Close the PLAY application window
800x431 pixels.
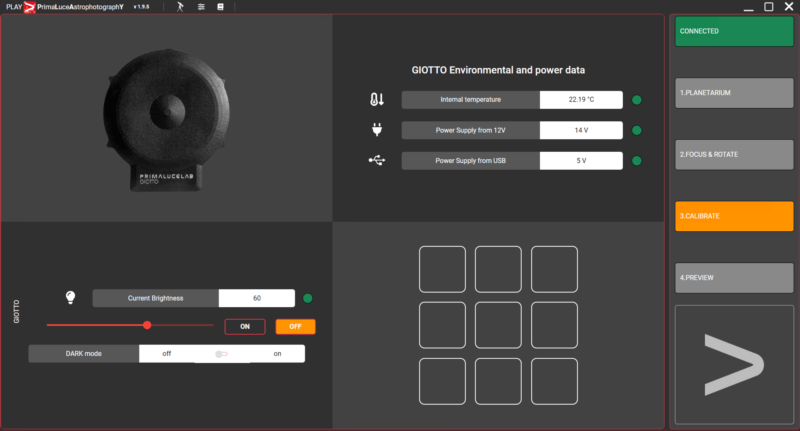click(789, 7)
